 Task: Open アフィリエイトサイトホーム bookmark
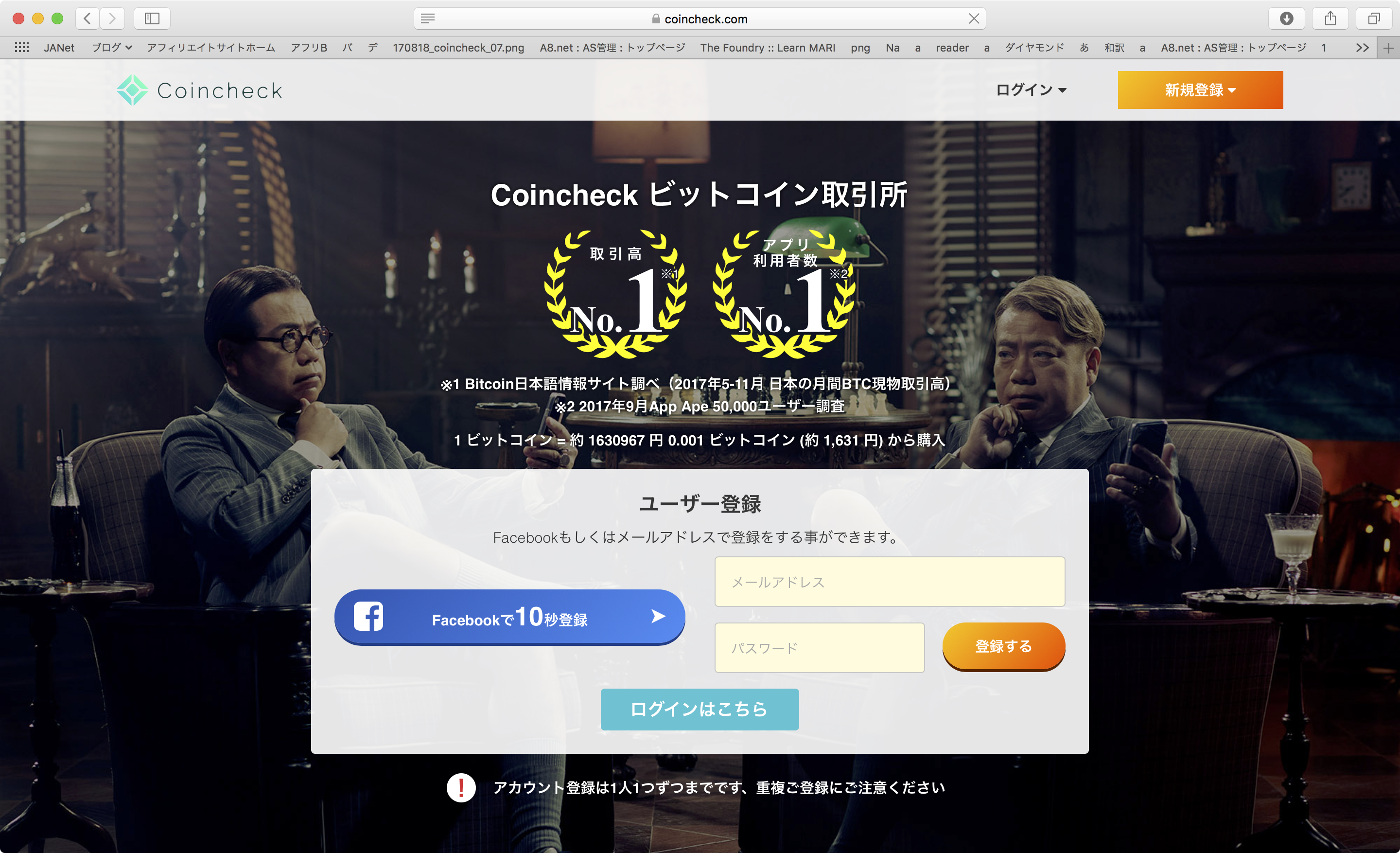(x=211, y=48)
